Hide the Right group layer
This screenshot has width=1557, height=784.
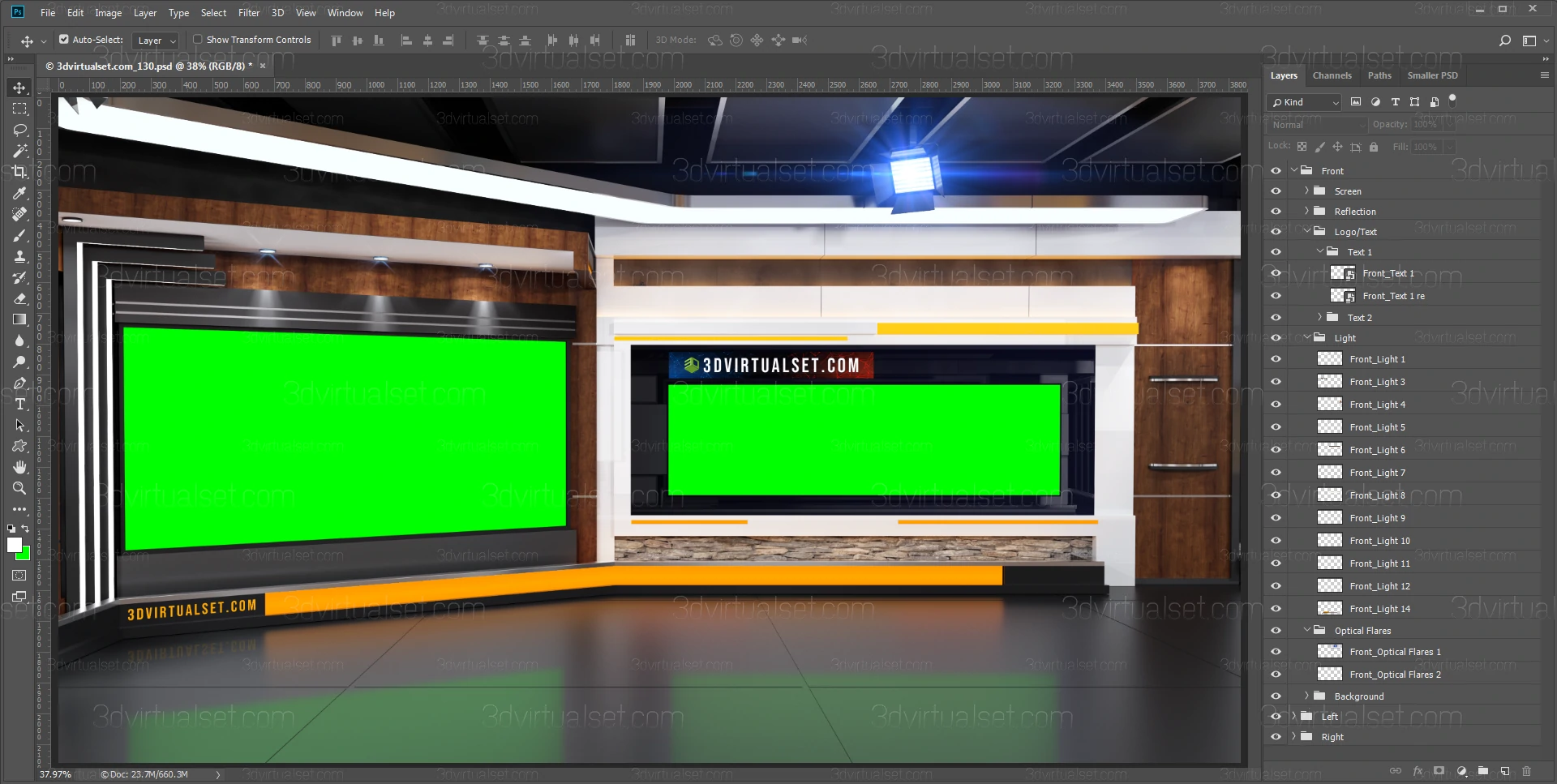tap(1276, 737)
